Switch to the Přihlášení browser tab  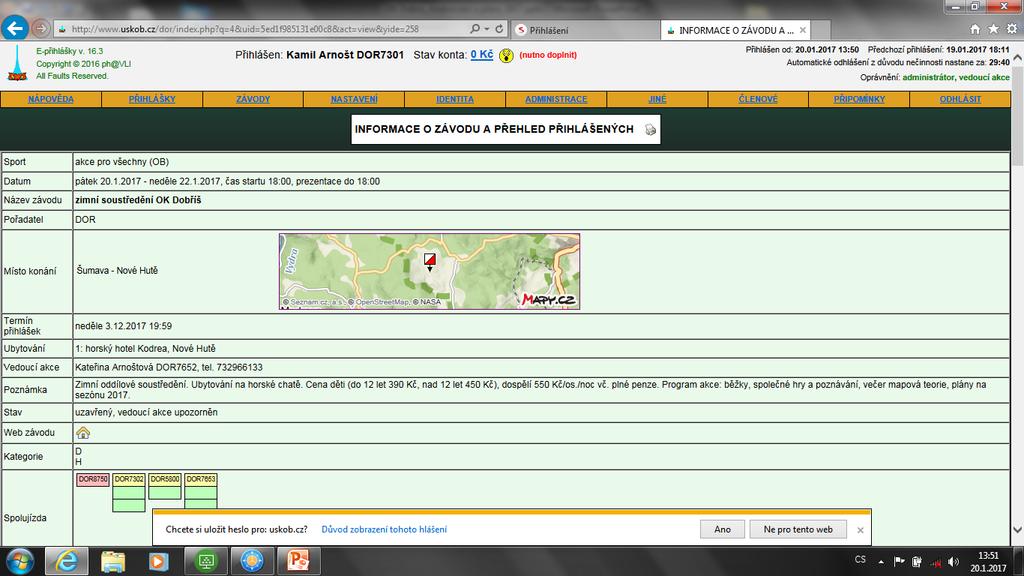click(585, 30)
